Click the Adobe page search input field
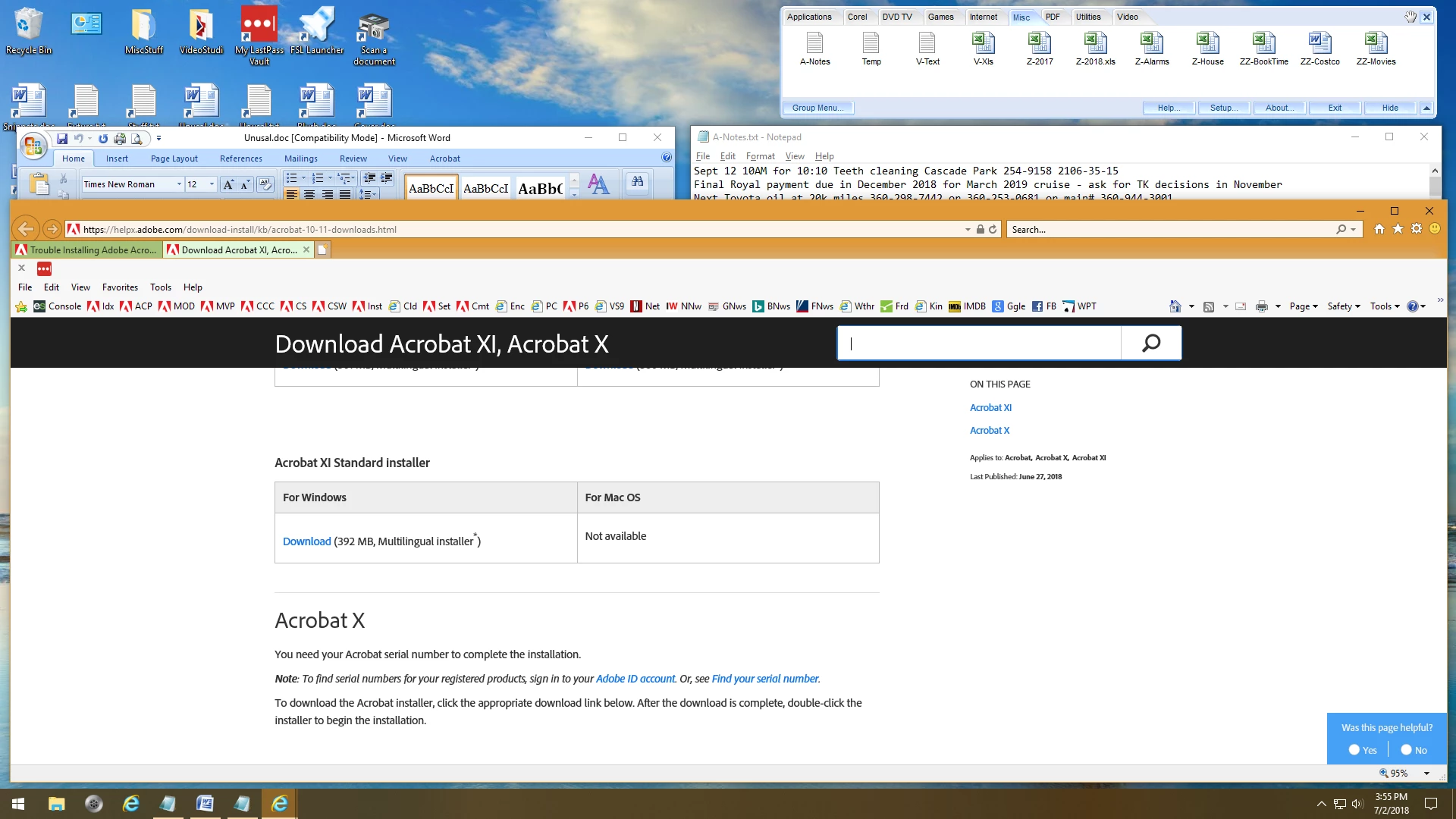1456x819 pixels. click(x=978, y=344)
